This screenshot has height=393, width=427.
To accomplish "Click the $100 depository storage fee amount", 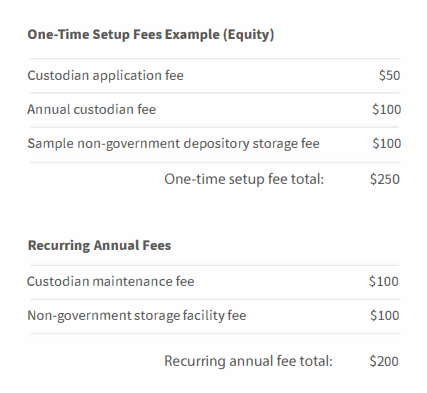I will [387, 143].
